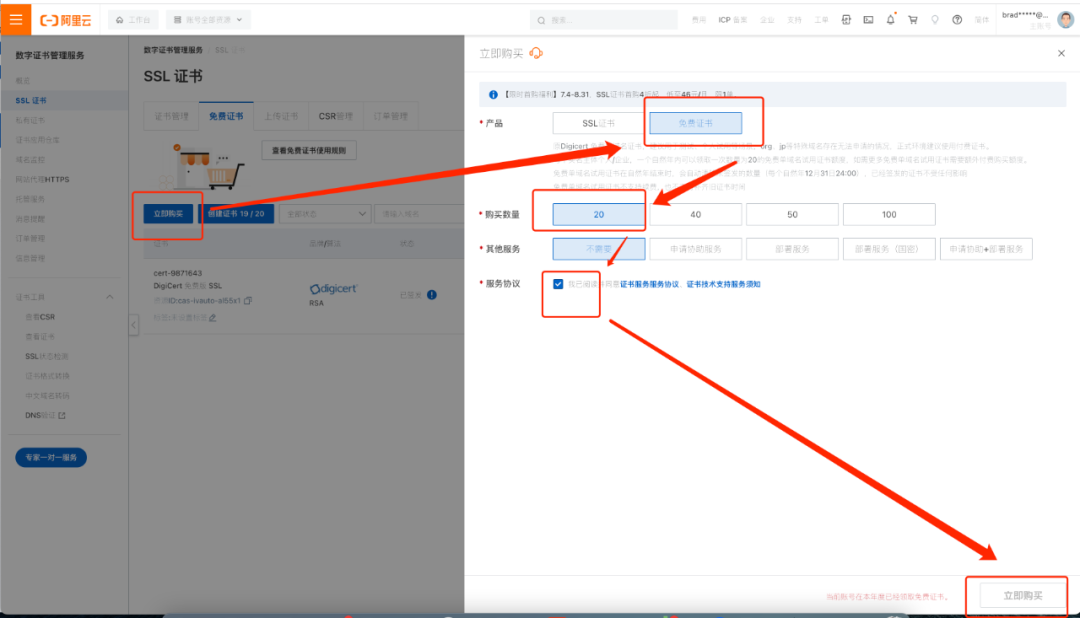Open DNS验证 external link
The image size is (1080, 618).
(x=45, y=415)
